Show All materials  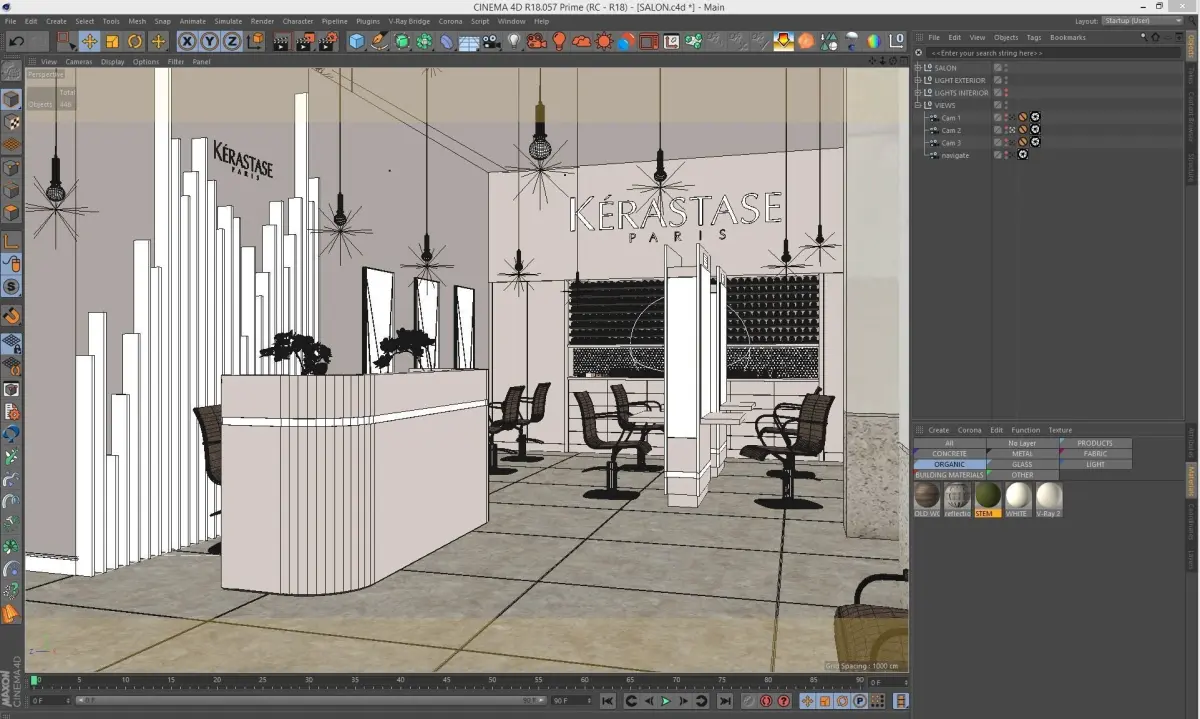[949, 443]
